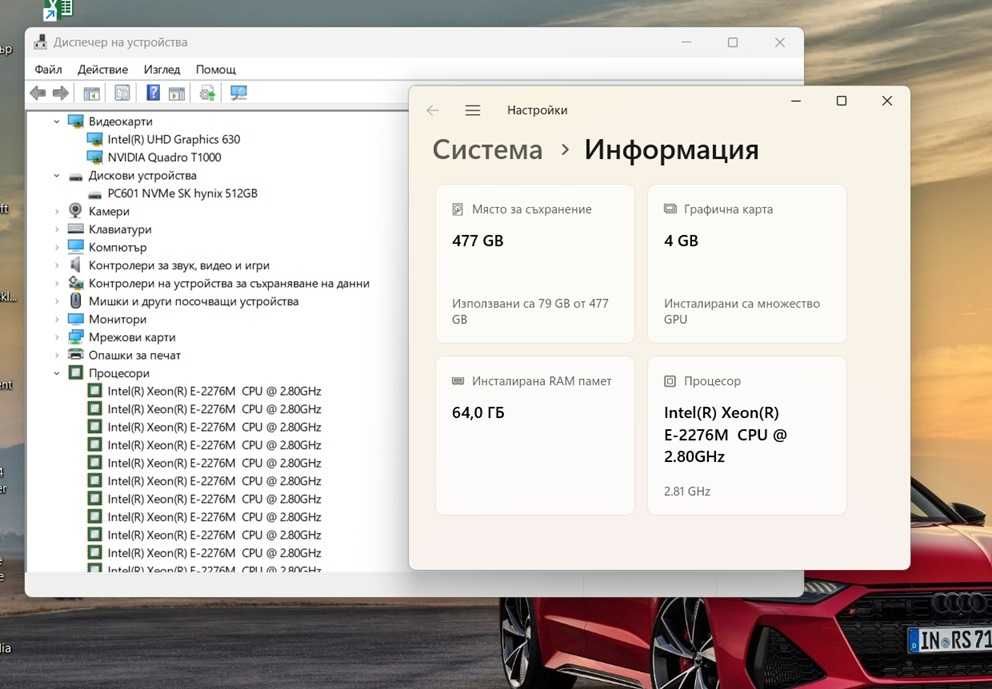Screen dimensions: 992x689
Task: Click the Back arrow in Device Manager toolbar
Action: click(38, 93)
